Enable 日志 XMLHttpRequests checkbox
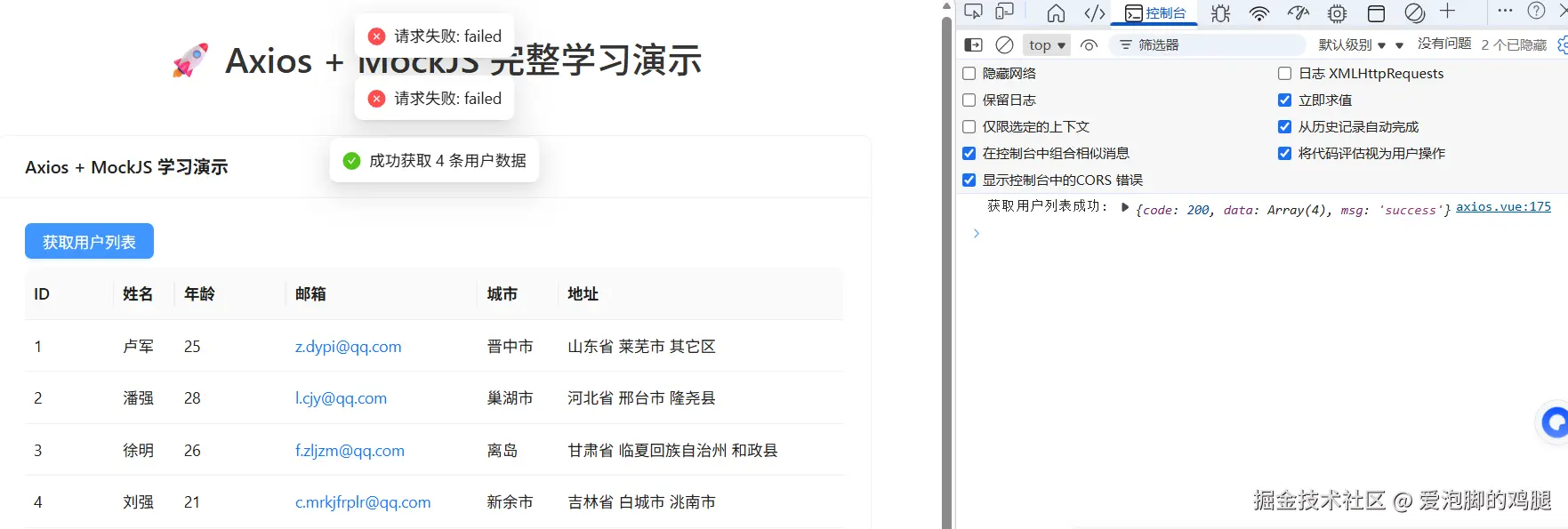1568x529 pixels. click(1284, 73)
